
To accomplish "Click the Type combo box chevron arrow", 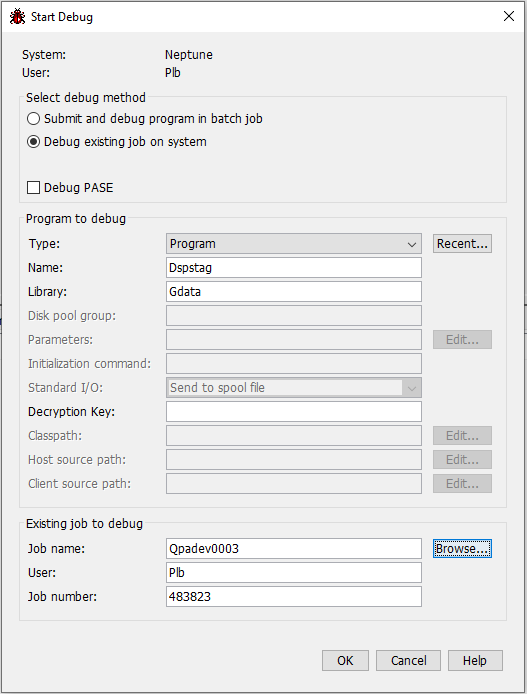I will click(x=412, y=244).
